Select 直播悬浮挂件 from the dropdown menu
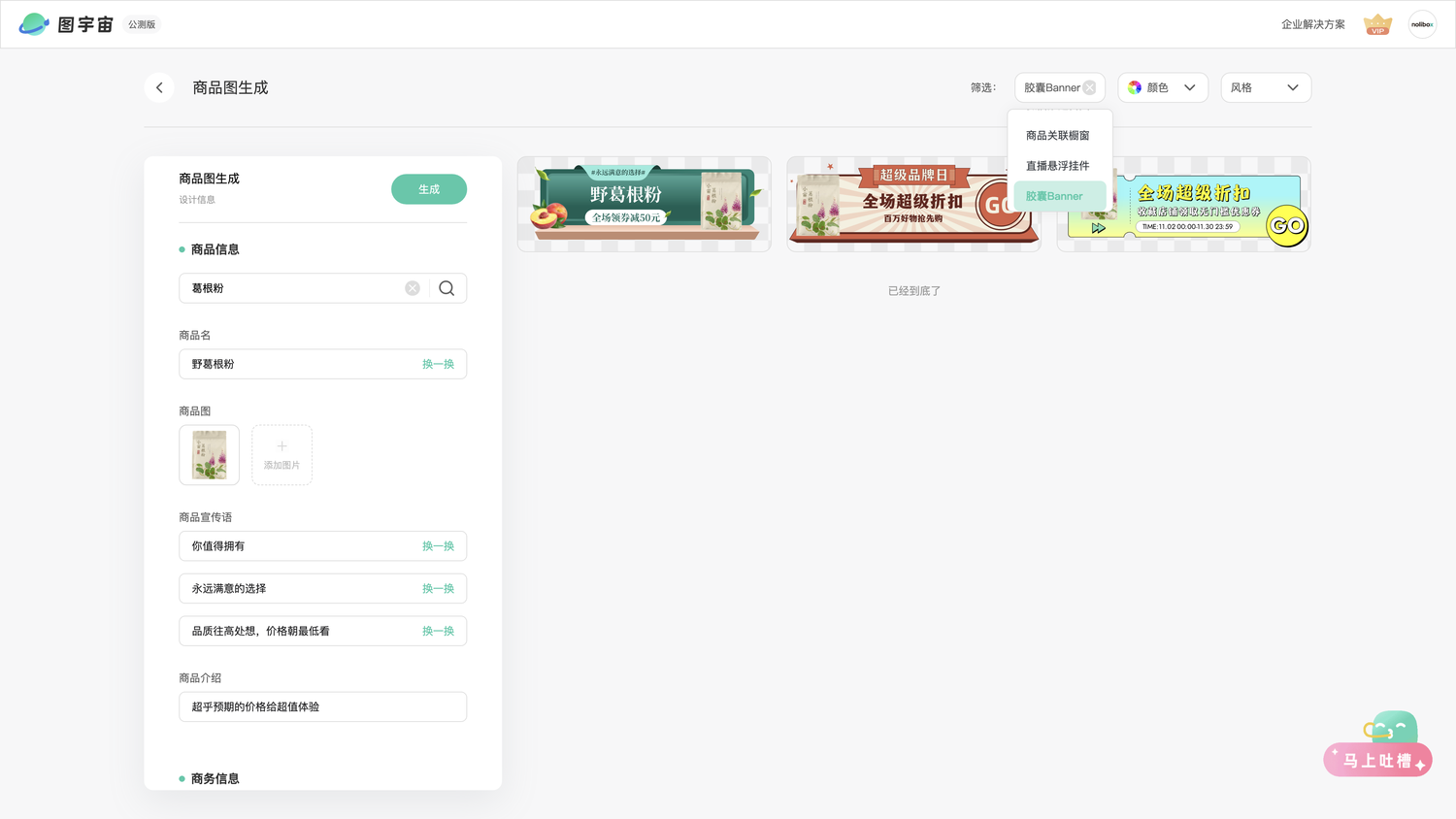The height and width of the screenshot is (819, 1456). point(1059,166)
